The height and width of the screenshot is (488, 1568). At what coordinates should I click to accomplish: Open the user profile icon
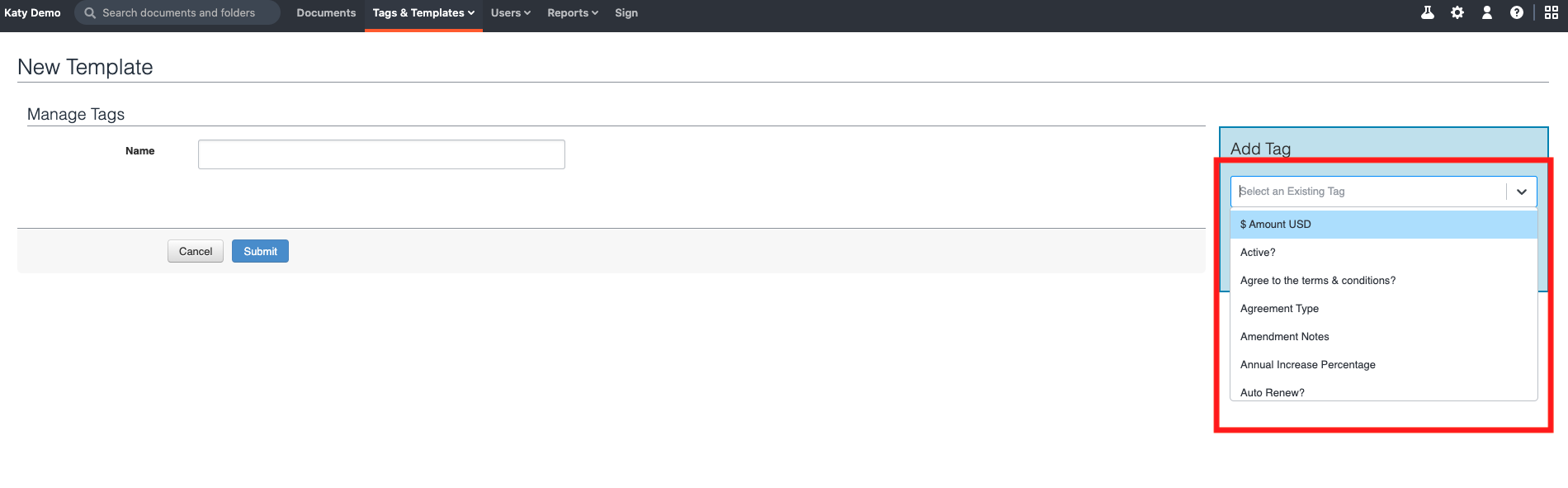pyautogui.click(x=1487, y=12)
